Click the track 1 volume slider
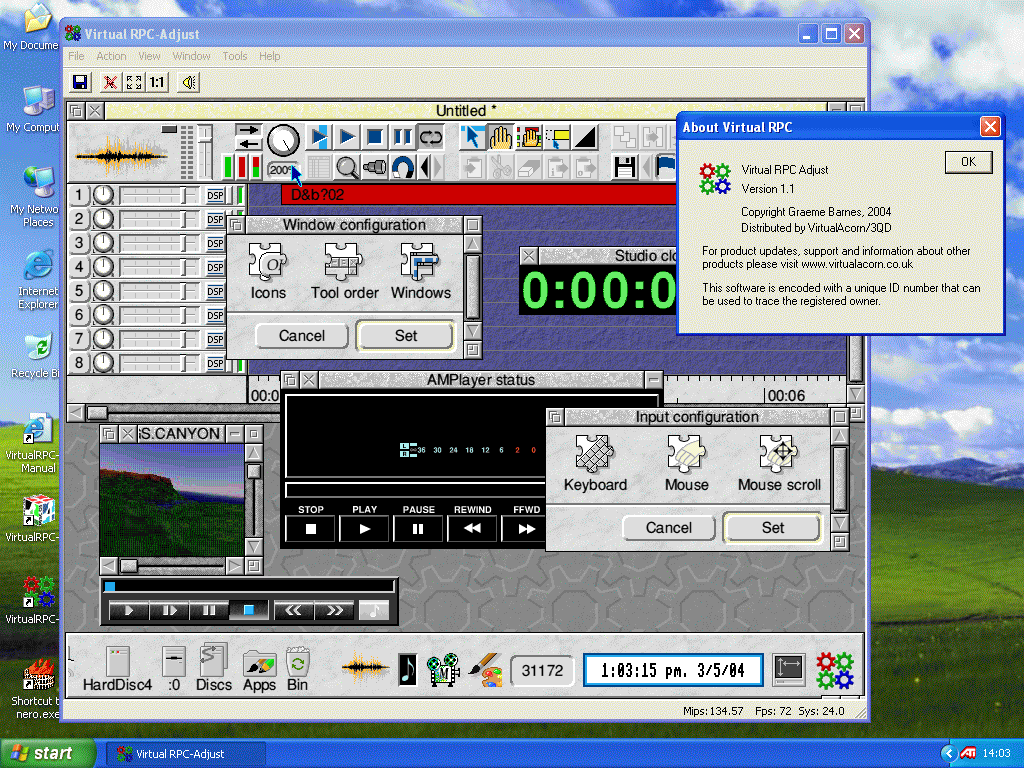This screenshot has height=768, width=1024. (x=160, y=195)
